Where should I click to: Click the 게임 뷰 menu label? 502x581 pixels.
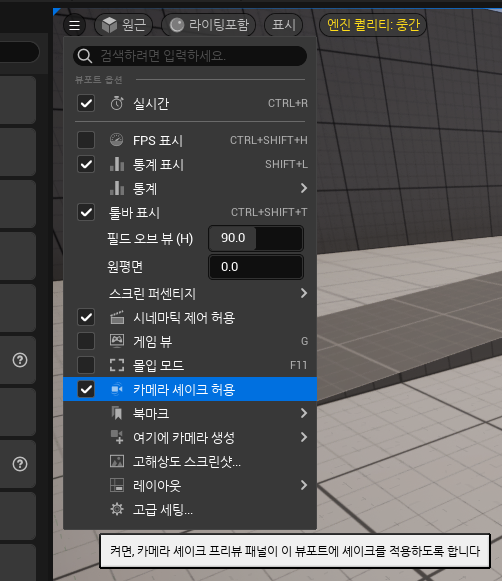[x=153, y=341]
